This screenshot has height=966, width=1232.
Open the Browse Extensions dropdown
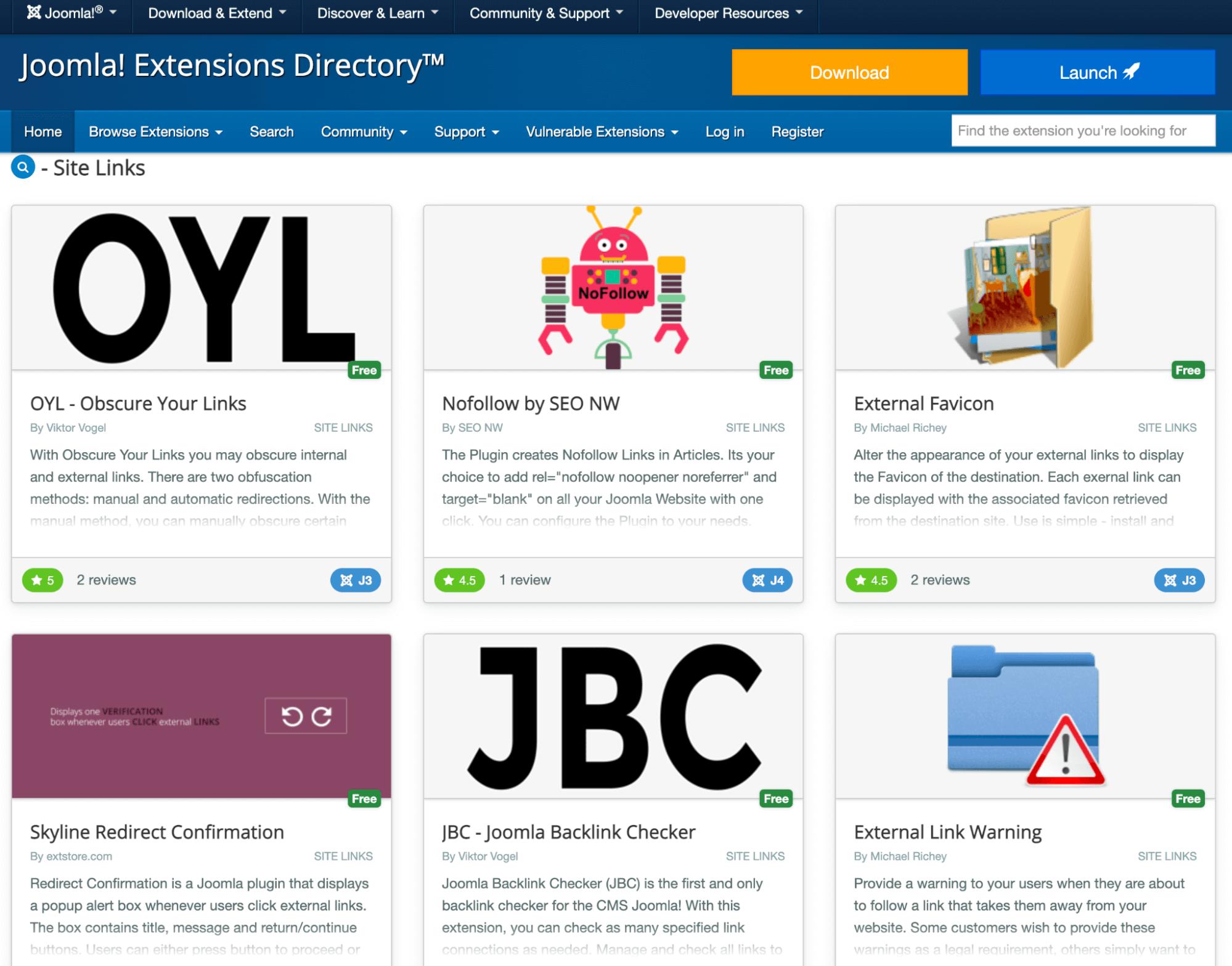pos(155,131)
